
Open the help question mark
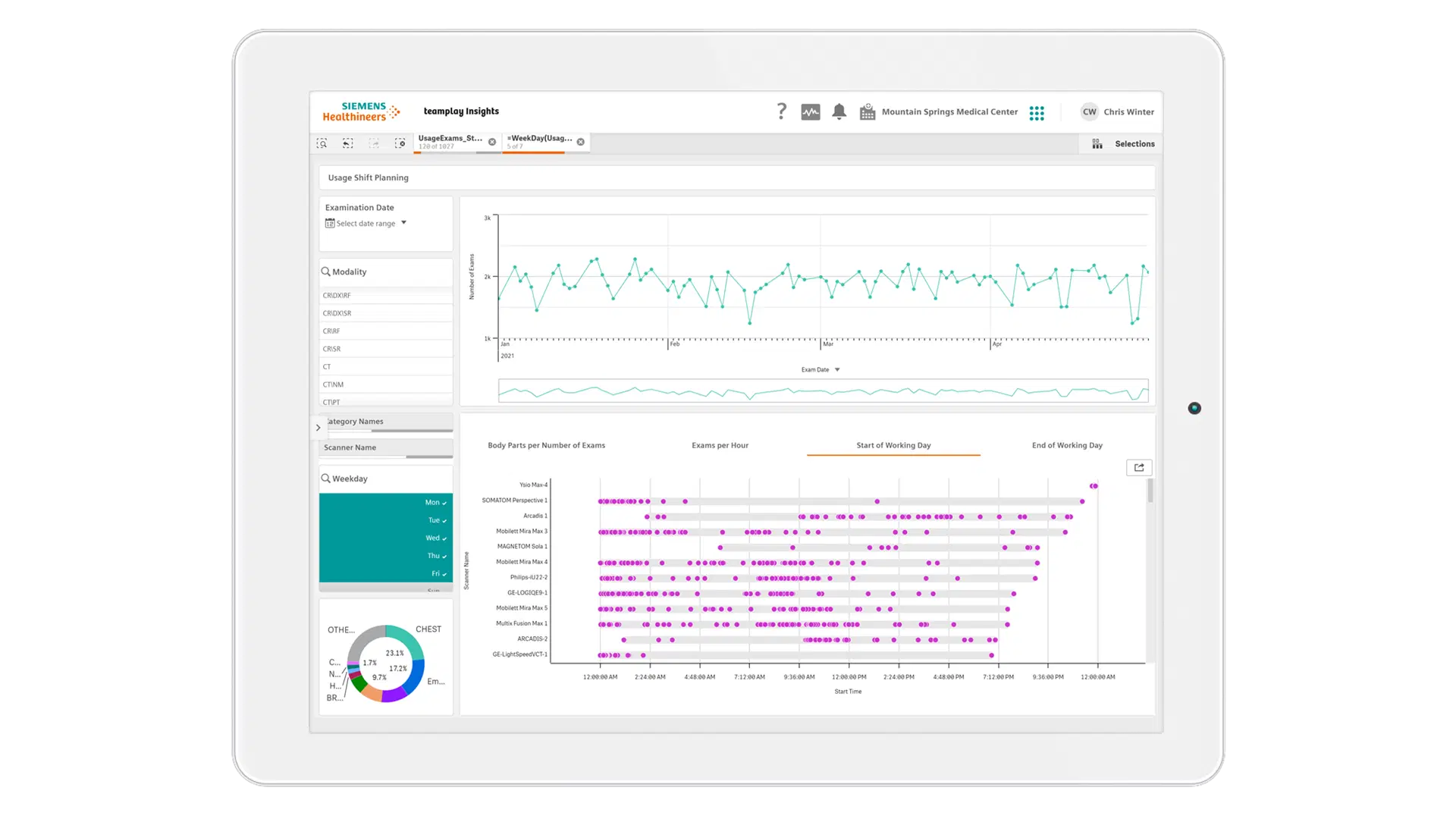[782, 111]
